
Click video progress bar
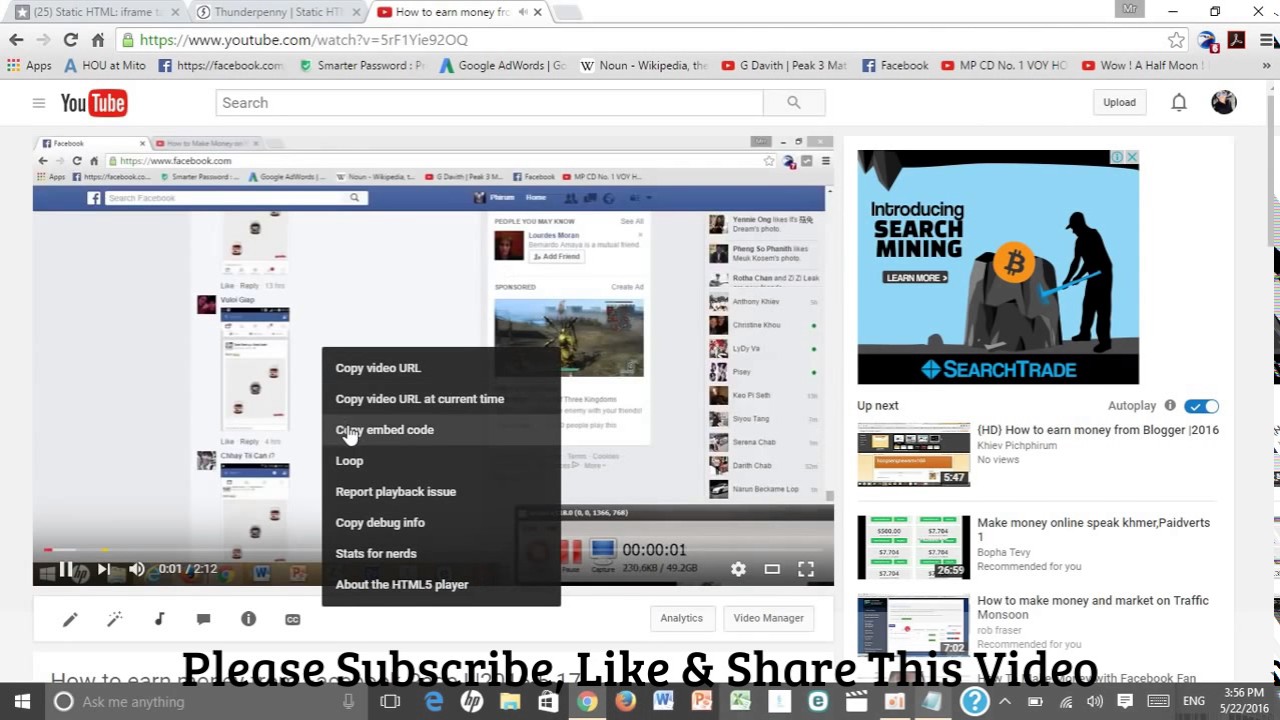click(433, 549)
